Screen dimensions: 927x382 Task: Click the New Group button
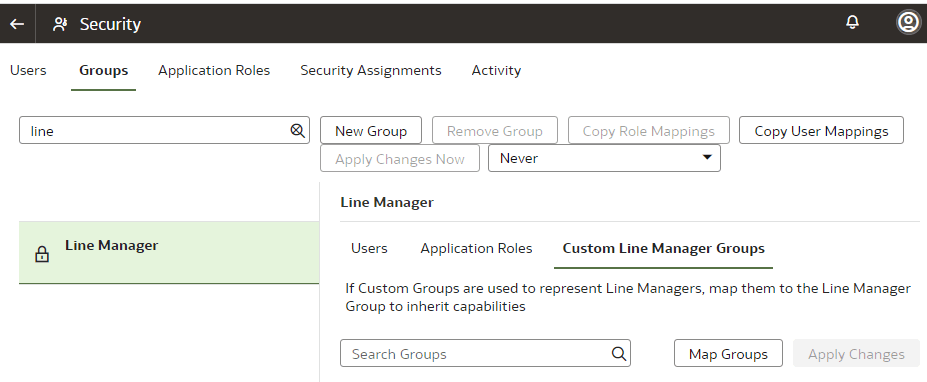click(371, 131)
